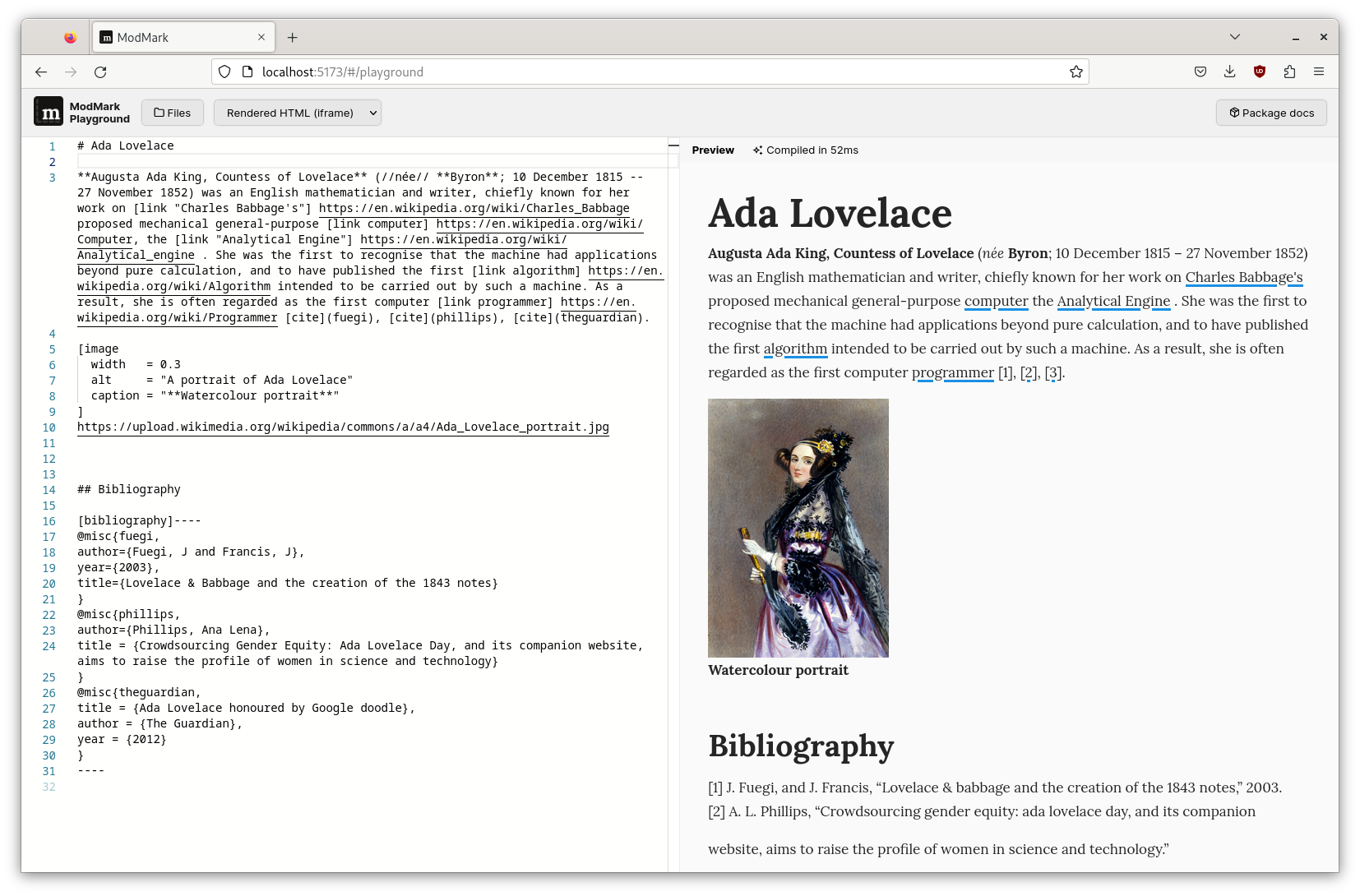Click the caption = "**Watercolour portrait**" line
Image resolution: width=1360 pixels, height=896 pixels.
click(215, 395)
